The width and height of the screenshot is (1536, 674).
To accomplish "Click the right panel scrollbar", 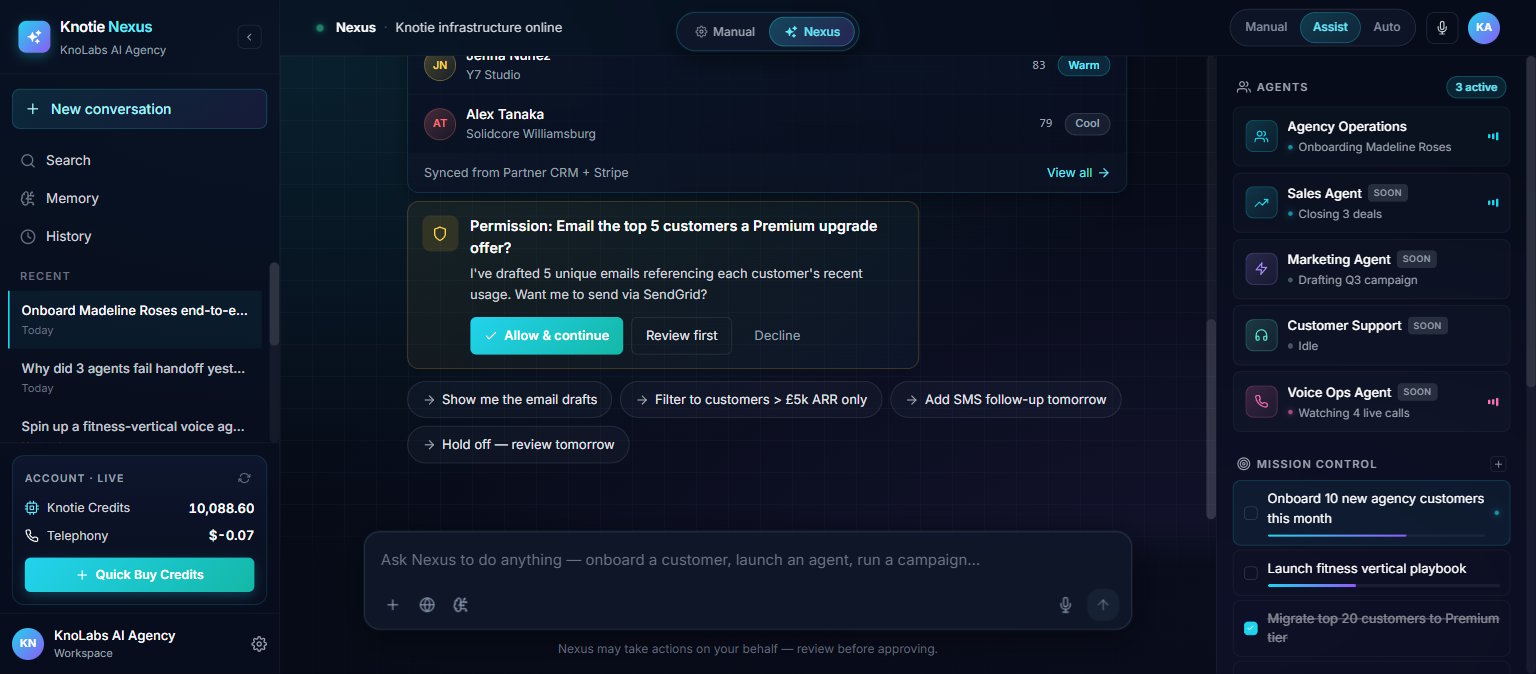I will point(1531,220).
